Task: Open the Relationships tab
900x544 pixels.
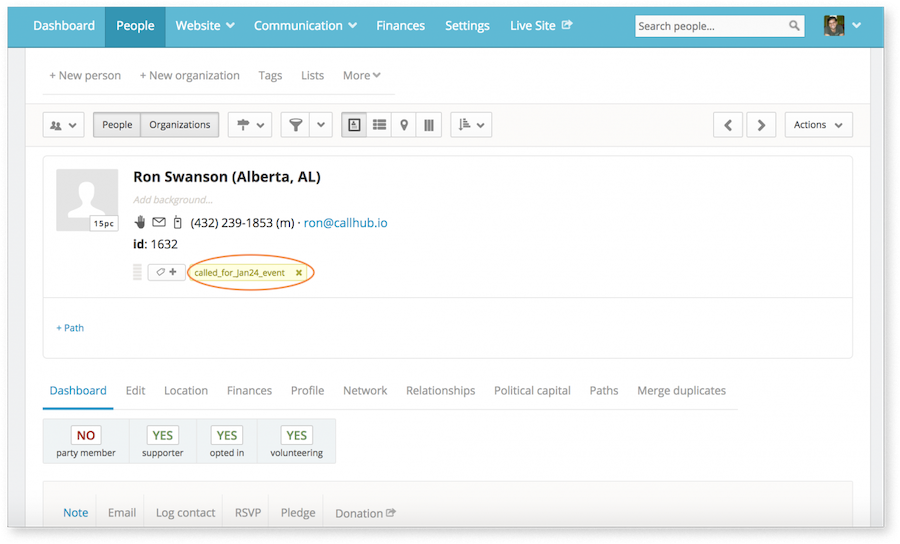Action: tap(440, 390)
